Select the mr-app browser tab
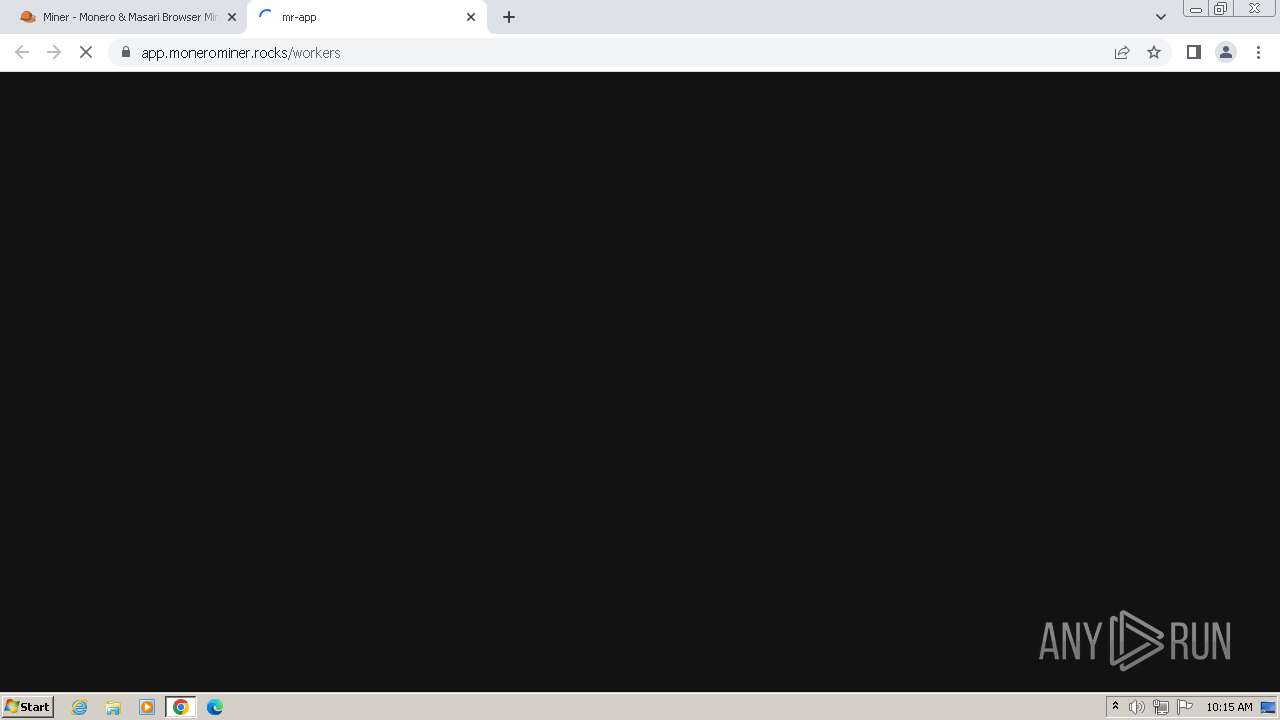The width and height of the screenshot is (1280, 720). pos(366,17)
